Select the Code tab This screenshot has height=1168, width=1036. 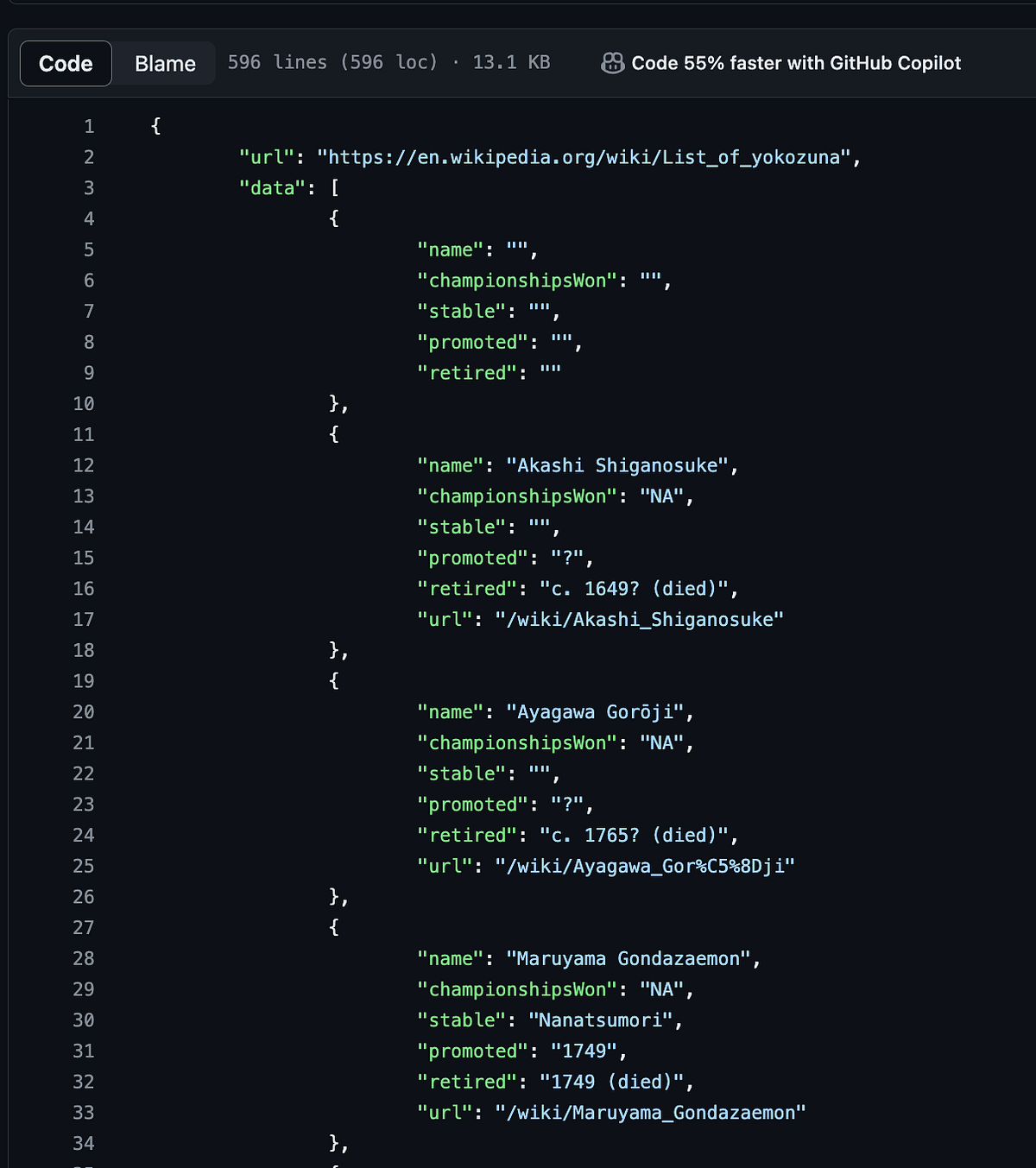tap(65, 62)
